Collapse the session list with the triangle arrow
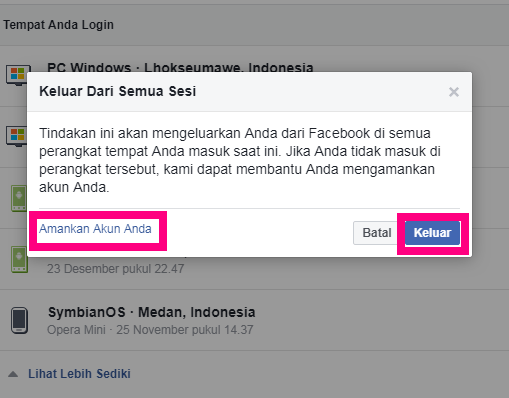 click(x=13, y=374)
